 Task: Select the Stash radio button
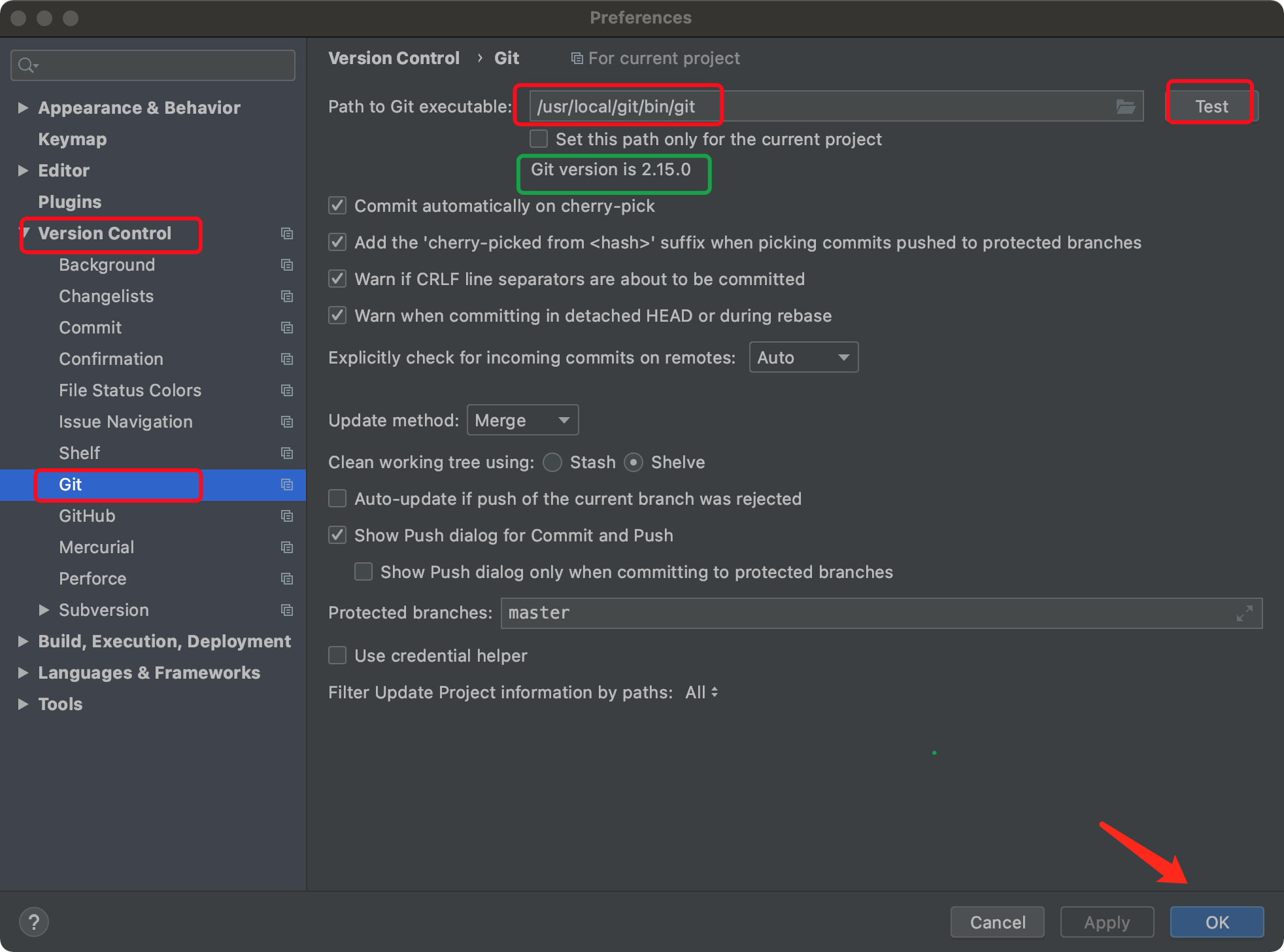(552, 462)
